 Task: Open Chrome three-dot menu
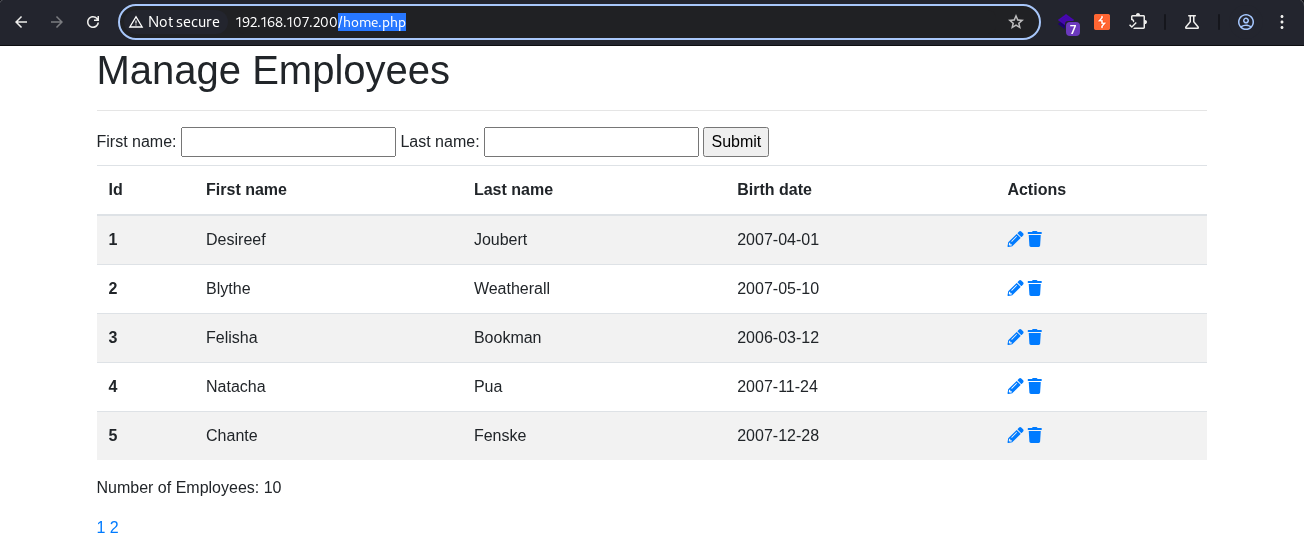(x=1282, y=22)
